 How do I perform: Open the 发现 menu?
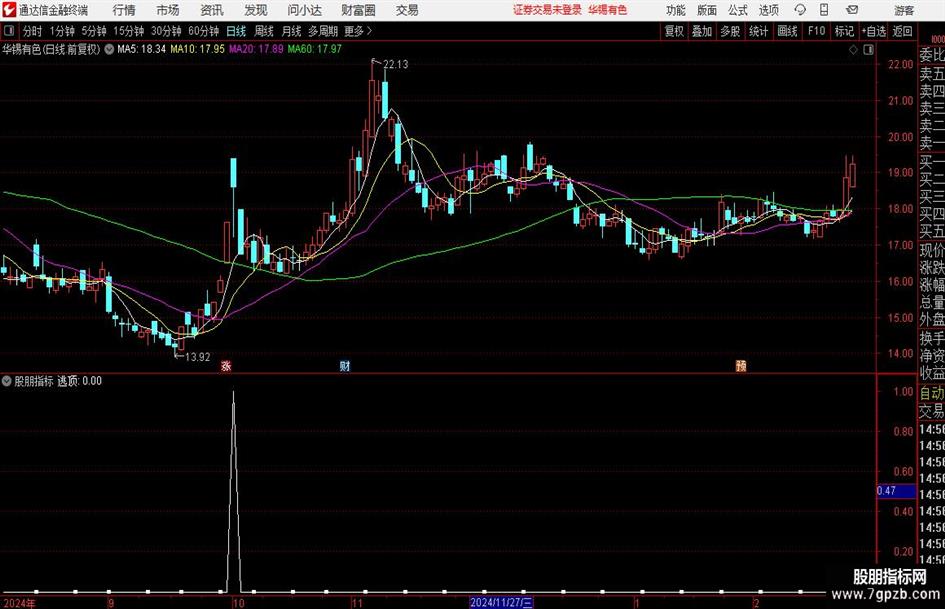[256, 10]
